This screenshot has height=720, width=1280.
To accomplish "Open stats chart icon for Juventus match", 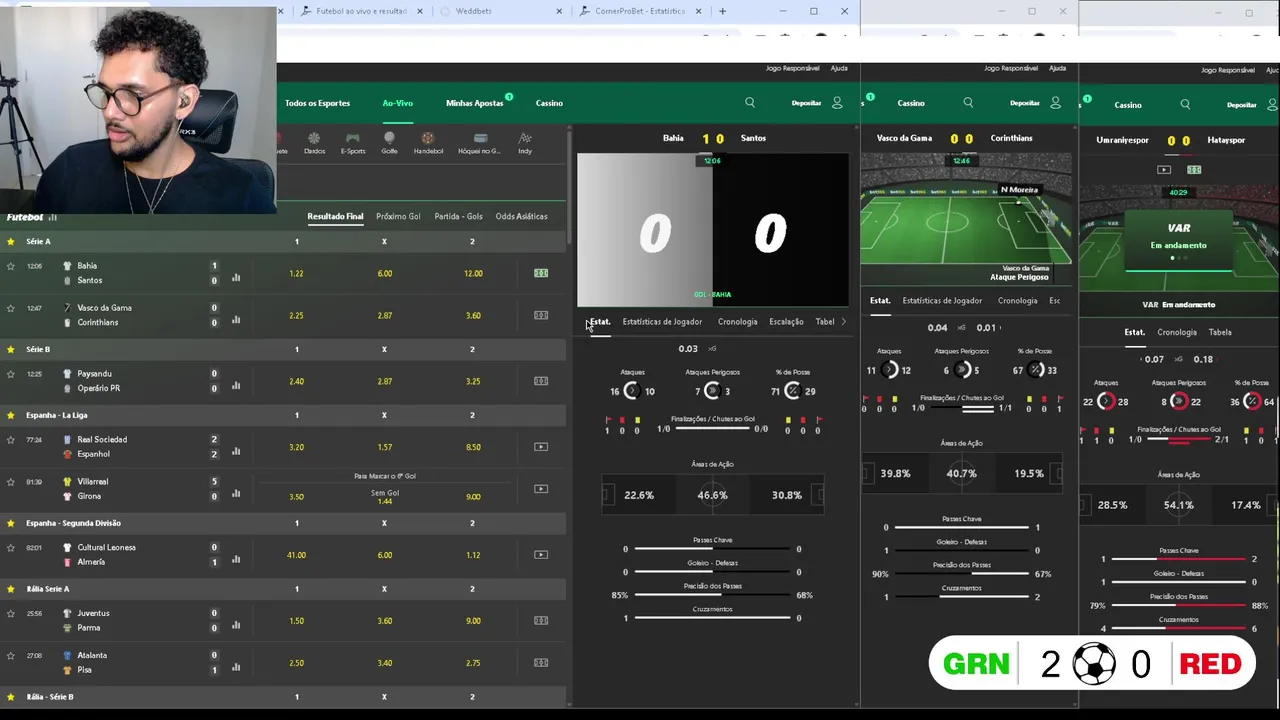I will point(236,626).
